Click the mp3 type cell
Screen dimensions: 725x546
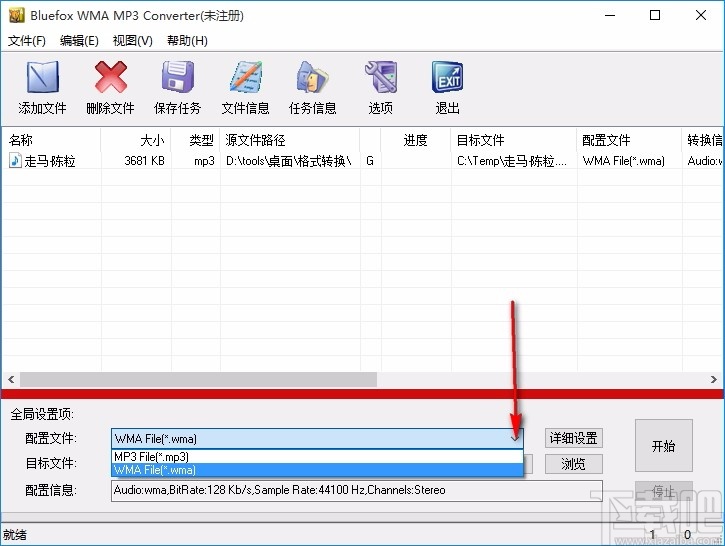tap(204, 161)
